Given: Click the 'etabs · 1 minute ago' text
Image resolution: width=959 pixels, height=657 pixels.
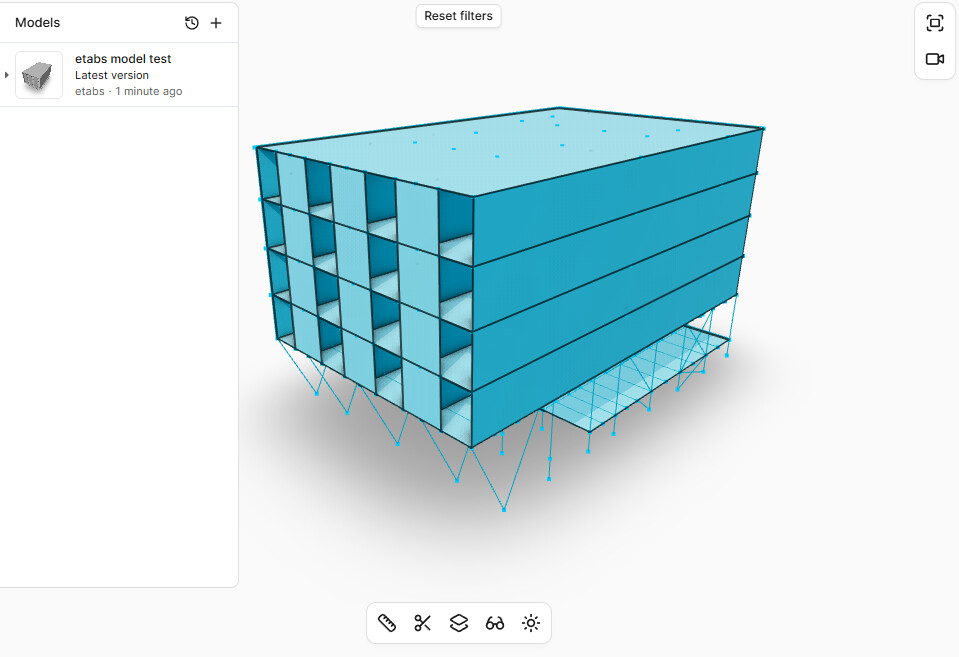Looking at the screenshot, I should click(x=128, y=91).
